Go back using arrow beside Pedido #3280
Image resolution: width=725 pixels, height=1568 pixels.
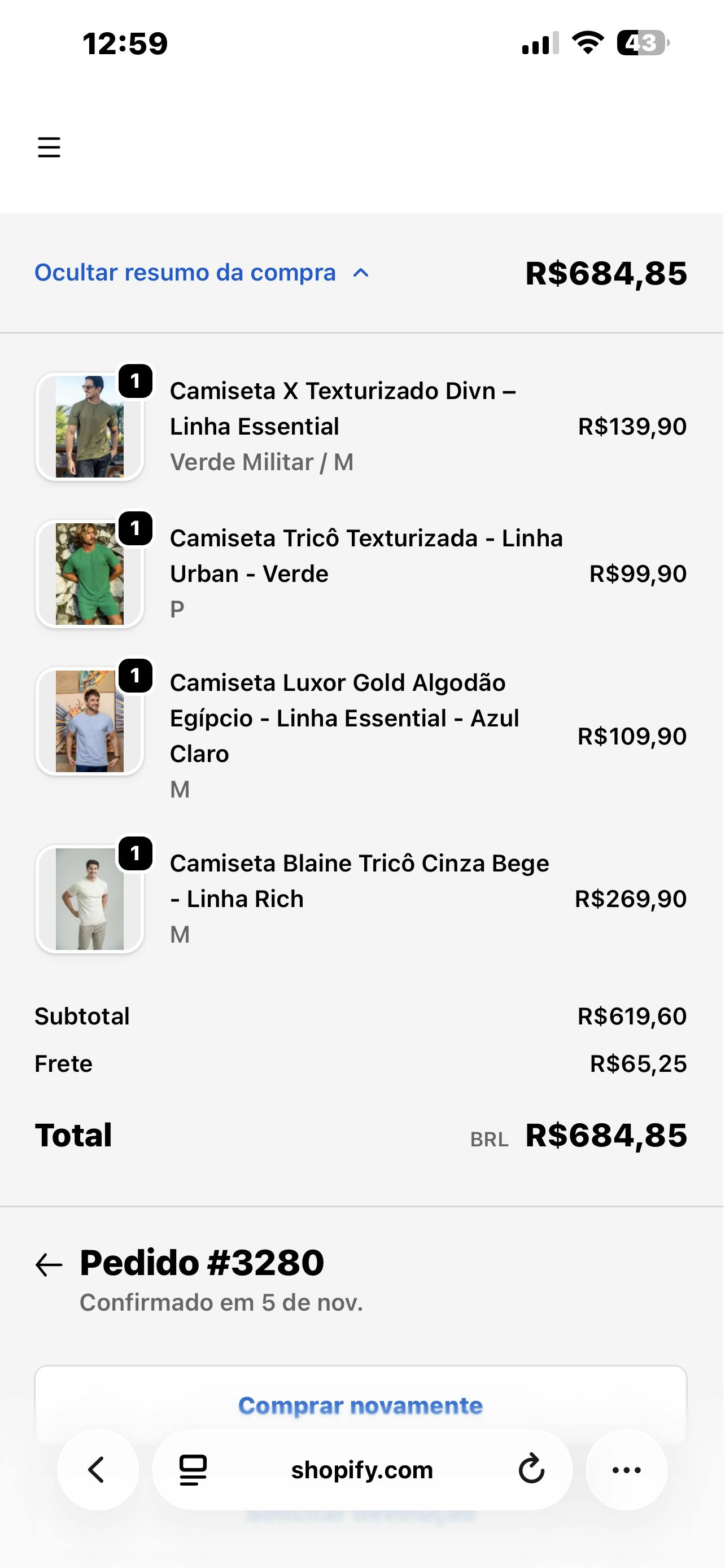(x=49, y=1265)
